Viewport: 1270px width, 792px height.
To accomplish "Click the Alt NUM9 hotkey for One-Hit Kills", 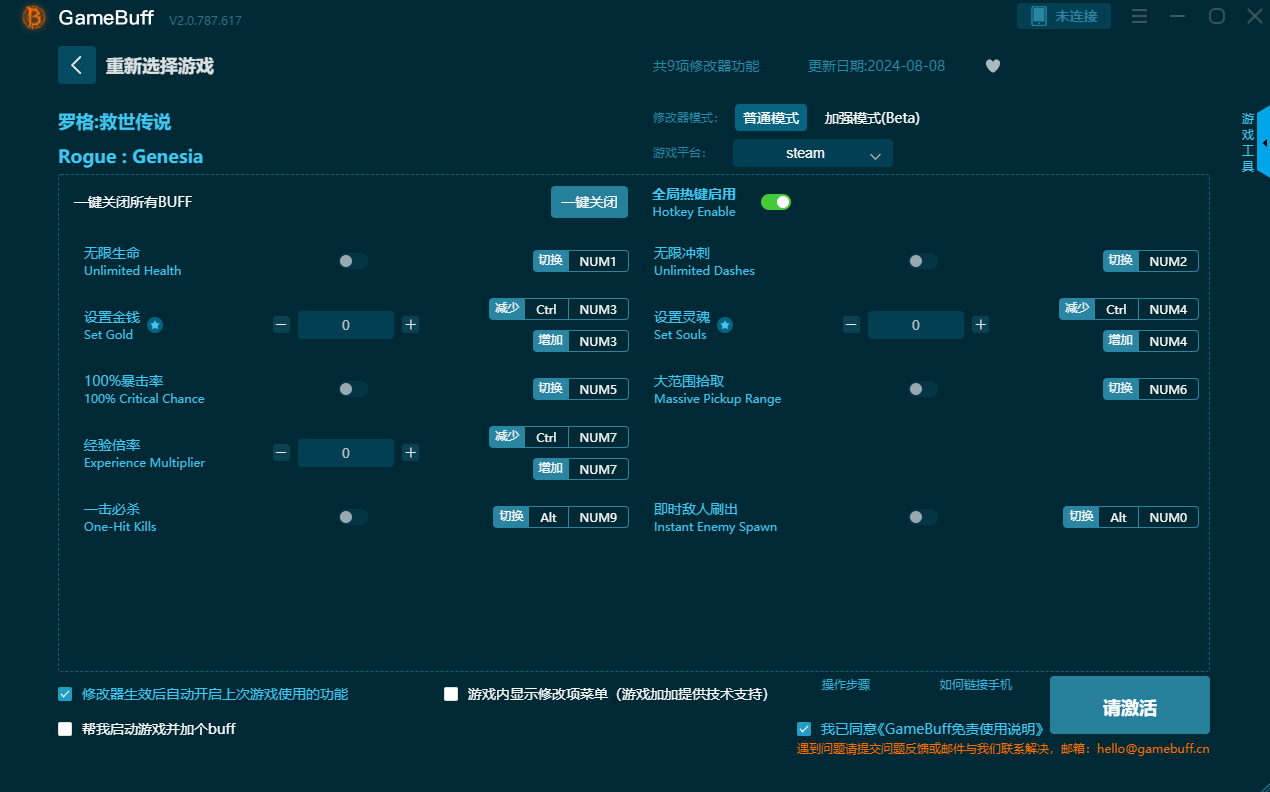I will 561,517.
